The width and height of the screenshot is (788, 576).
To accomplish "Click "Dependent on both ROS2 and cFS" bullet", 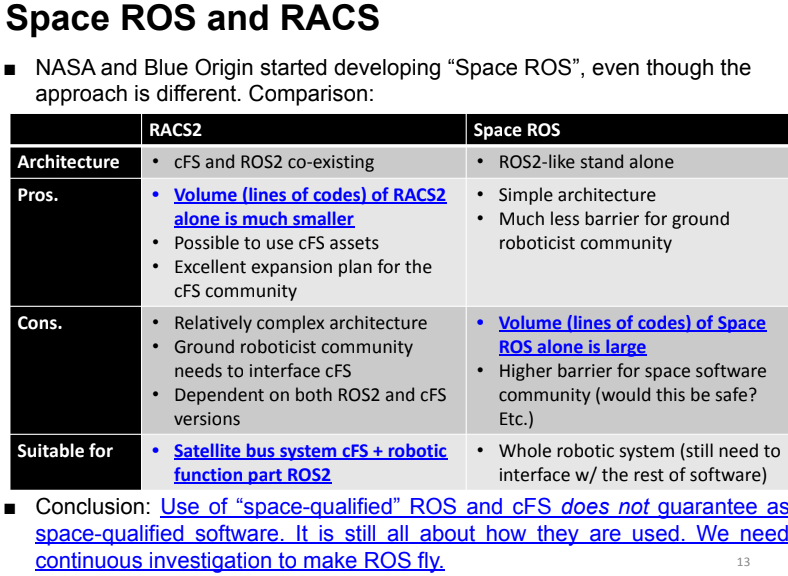I will click(310, 395).
